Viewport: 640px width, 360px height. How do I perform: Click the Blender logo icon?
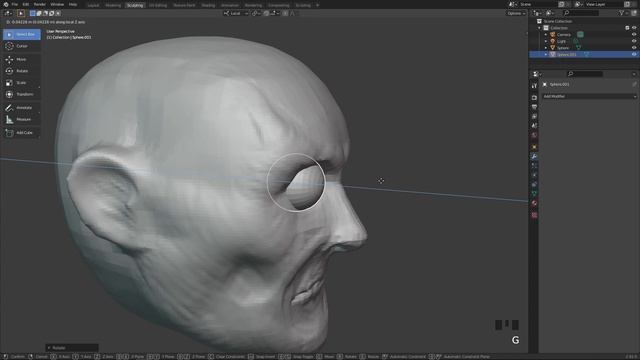(6, 4)
